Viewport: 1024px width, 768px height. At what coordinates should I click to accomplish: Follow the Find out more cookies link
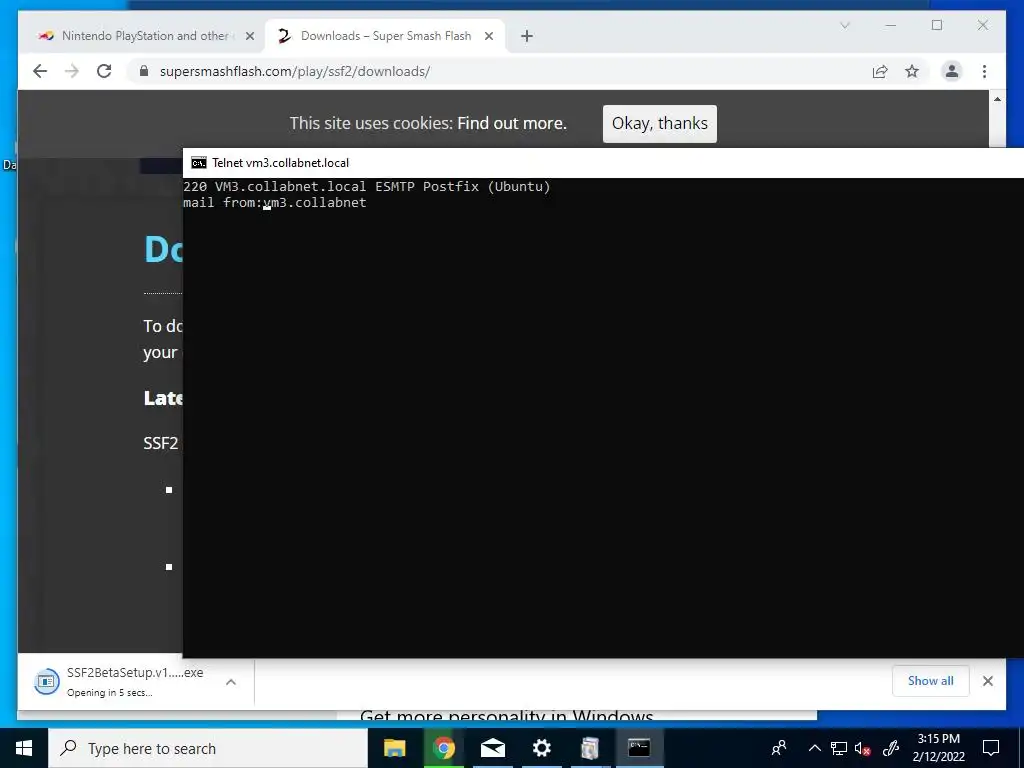pyautogui.click(x=512, y=123)
